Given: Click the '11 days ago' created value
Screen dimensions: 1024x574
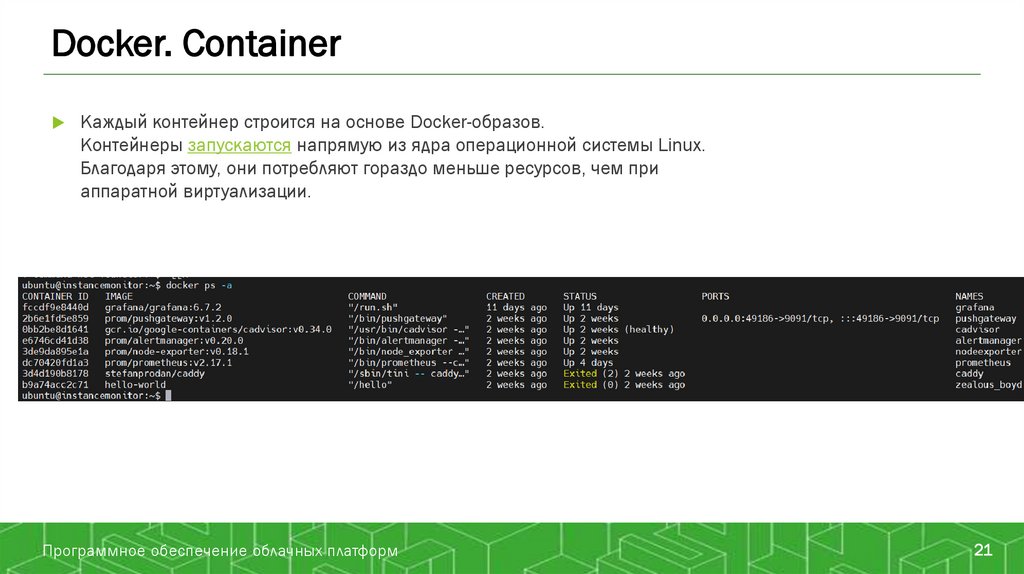Looking at the screenshot, I should click(517, 308).
